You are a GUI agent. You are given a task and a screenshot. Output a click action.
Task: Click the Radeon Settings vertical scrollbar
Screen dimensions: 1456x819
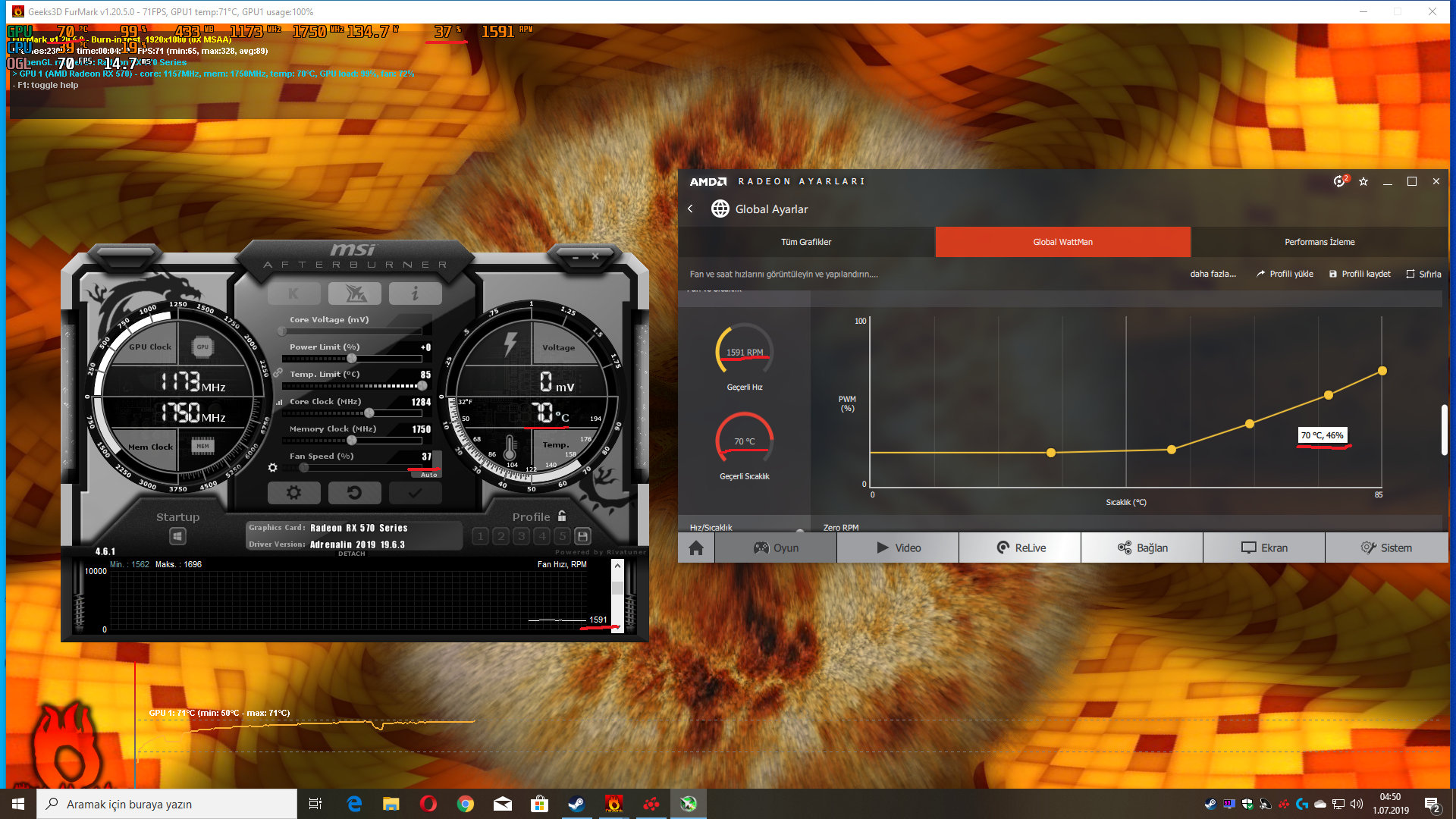point(1445,430)
